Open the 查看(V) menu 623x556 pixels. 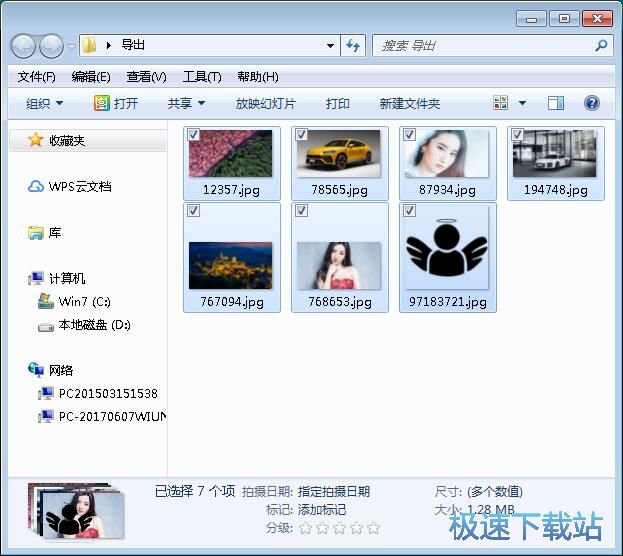tap(146, 77)
